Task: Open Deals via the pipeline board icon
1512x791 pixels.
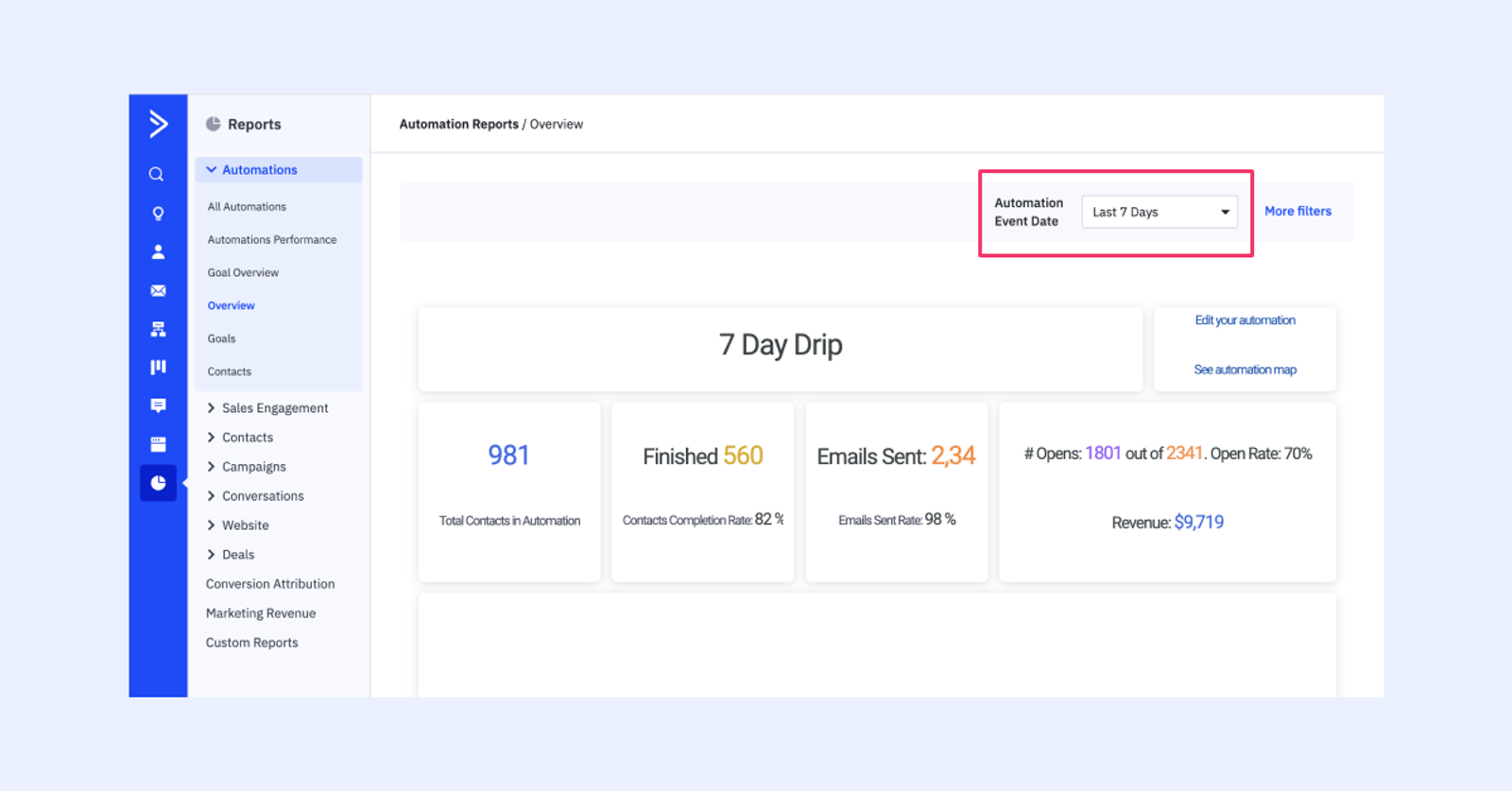Action: pyautogui.click(x=158, y=367)
